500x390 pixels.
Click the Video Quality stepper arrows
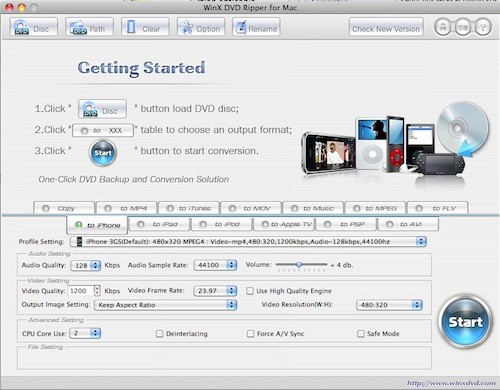[97, 291]
